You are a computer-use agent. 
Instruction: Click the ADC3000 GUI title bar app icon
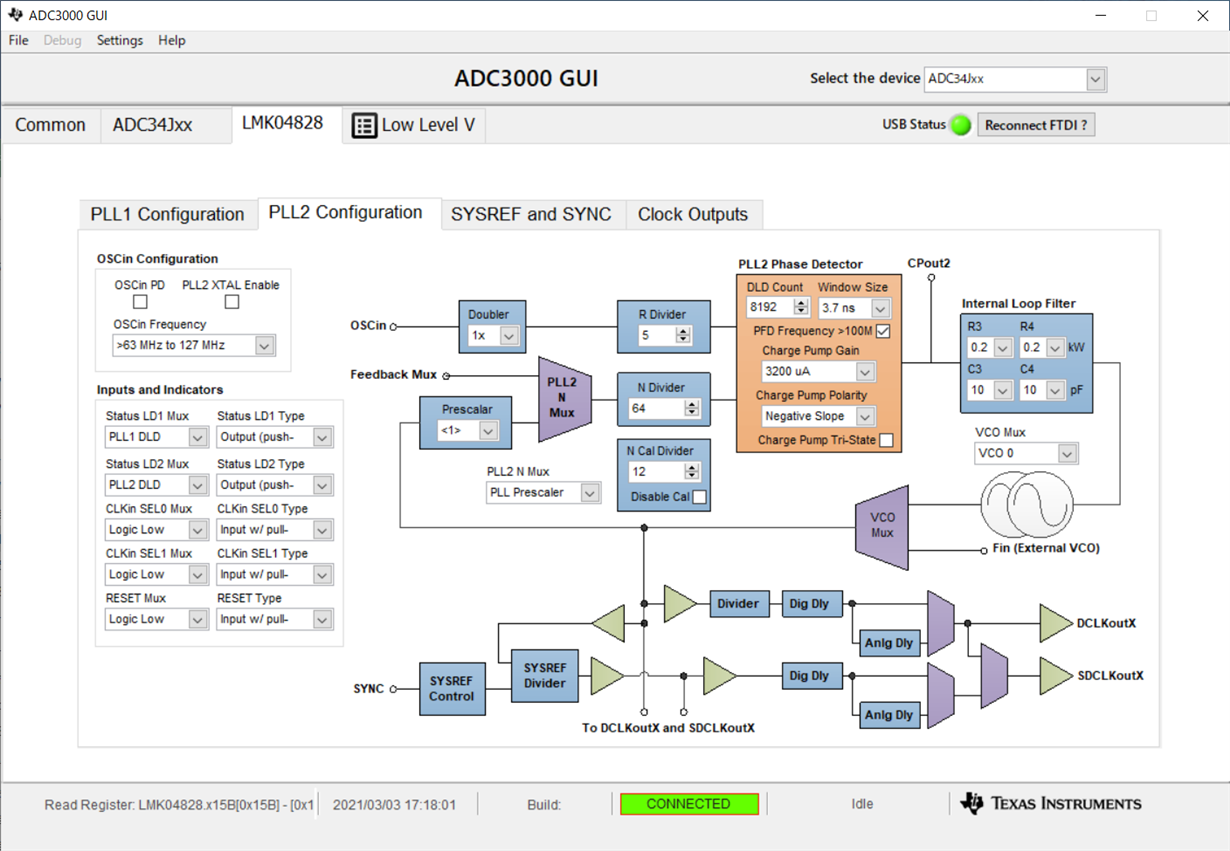click(15, 15)
